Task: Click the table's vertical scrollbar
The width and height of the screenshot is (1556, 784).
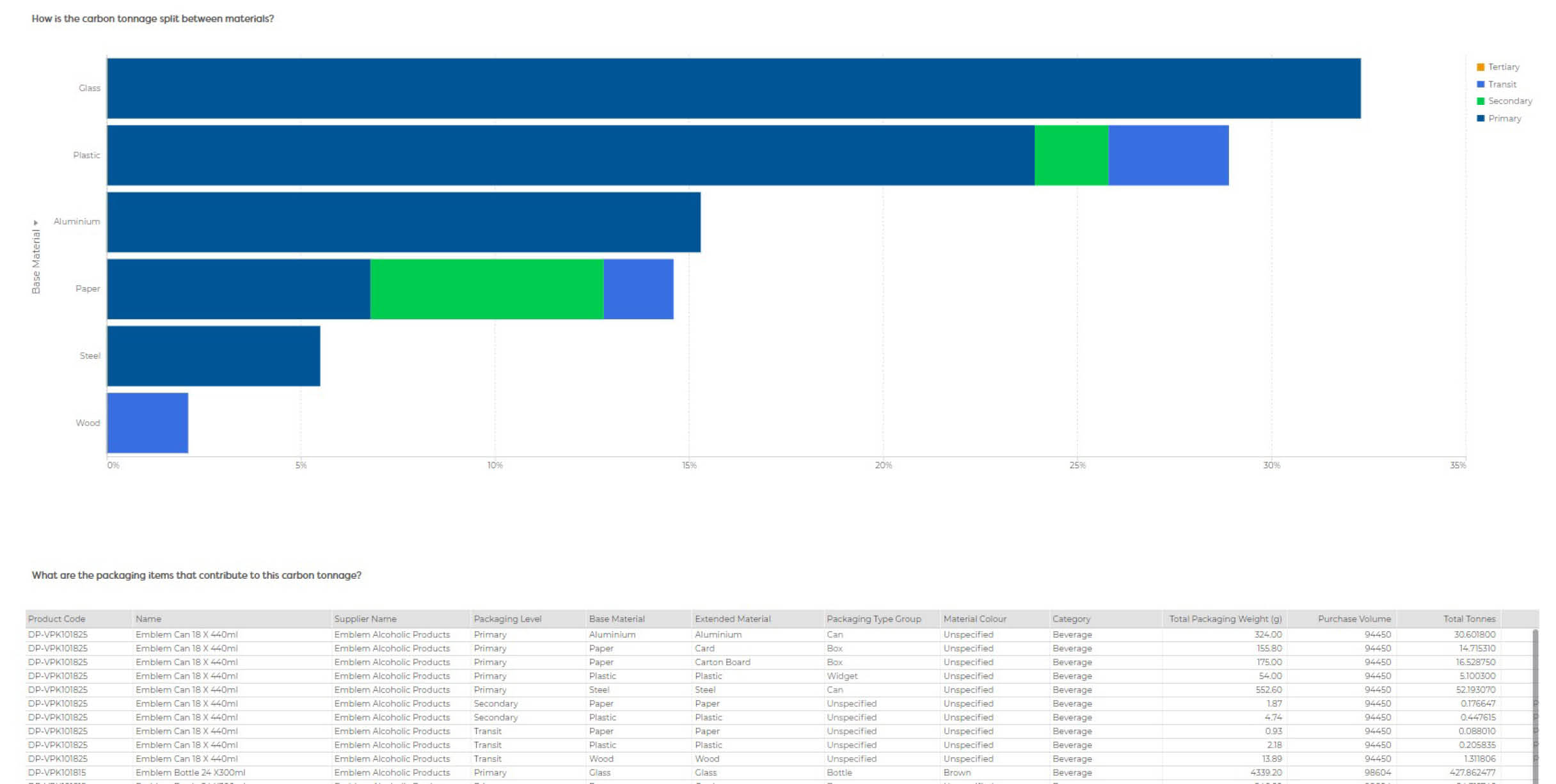Action: [x=1535, y=703]
